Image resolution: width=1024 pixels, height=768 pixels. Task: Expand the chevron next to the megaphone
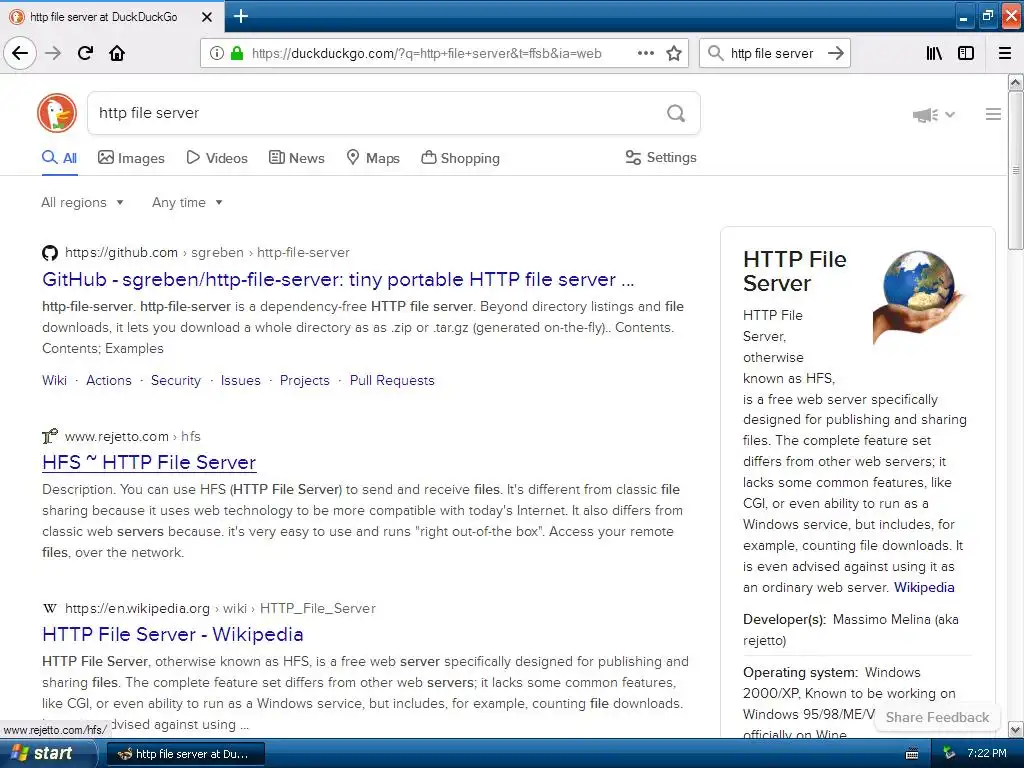(950, 115)
